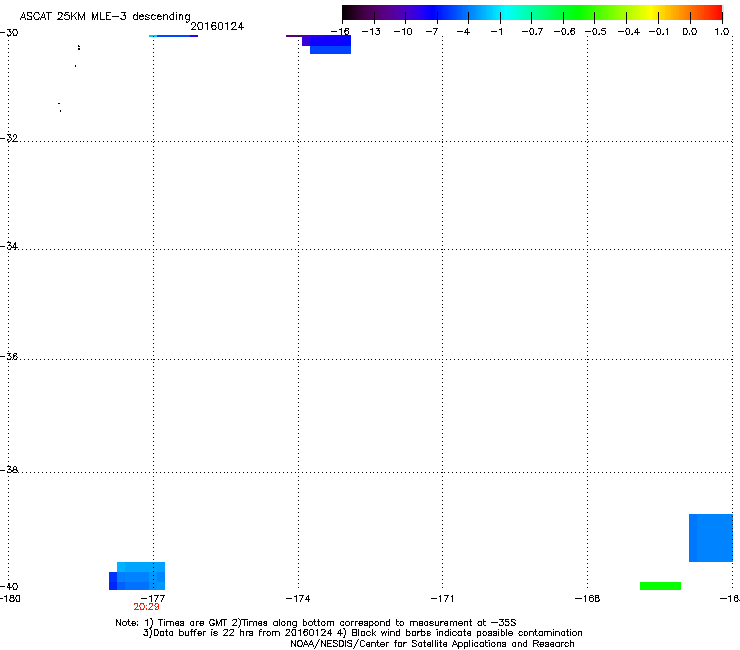Screen dimensions: 740x650
Task: Click the -32 latitude axis label
Action: 9,138
